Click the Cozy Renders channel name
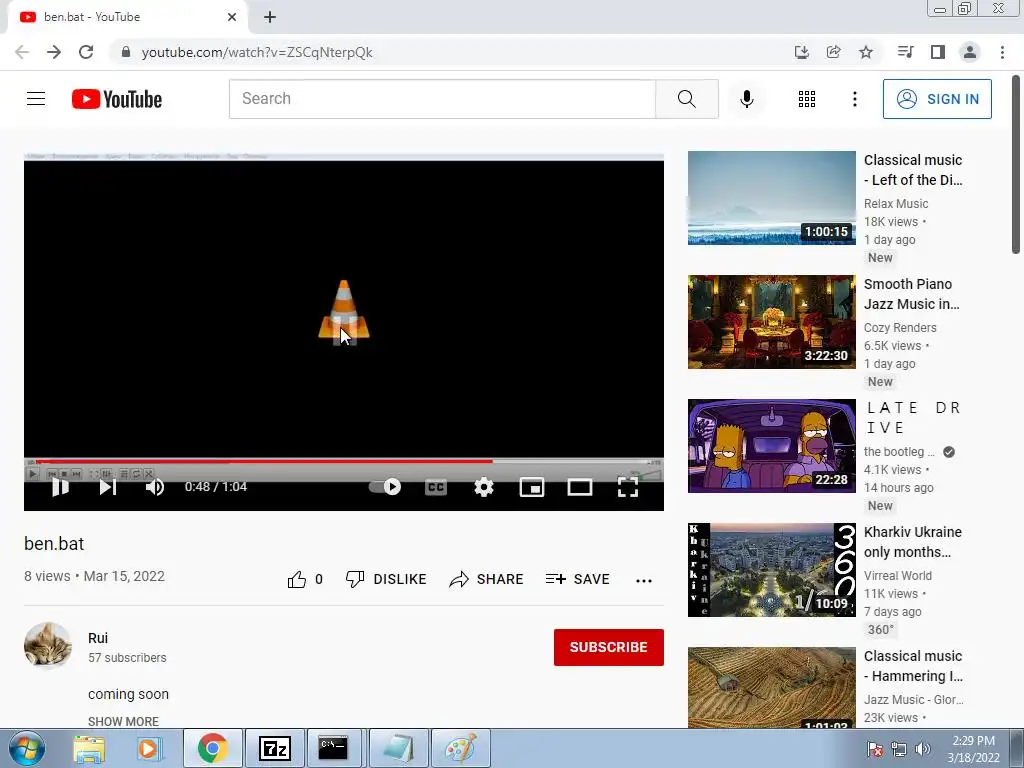This screenshot has height=768, width=1024. tap(900, 328)
